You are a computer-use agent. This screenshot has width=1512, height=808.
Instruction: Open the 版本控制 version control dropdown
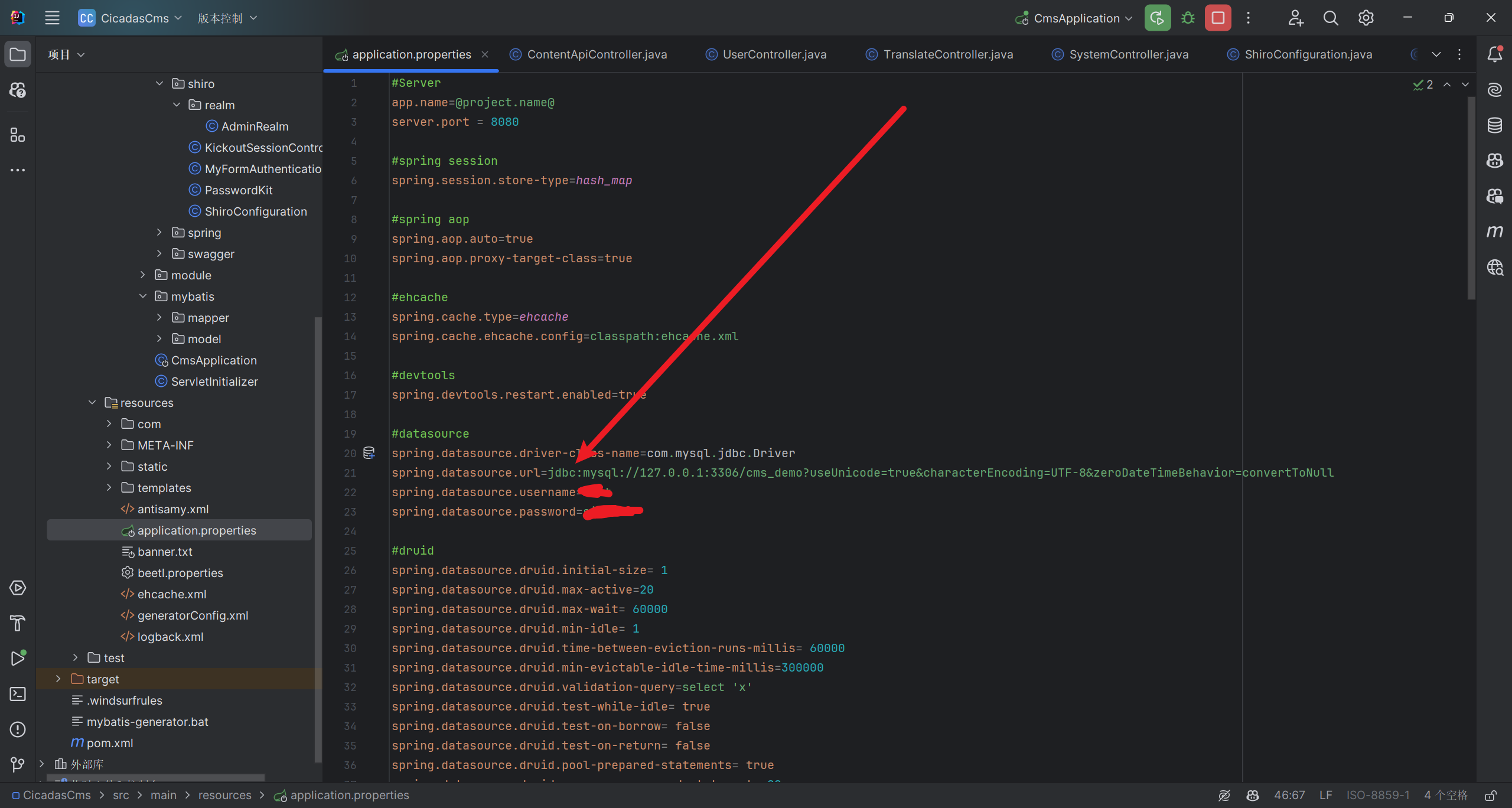(x=227, y=18)
